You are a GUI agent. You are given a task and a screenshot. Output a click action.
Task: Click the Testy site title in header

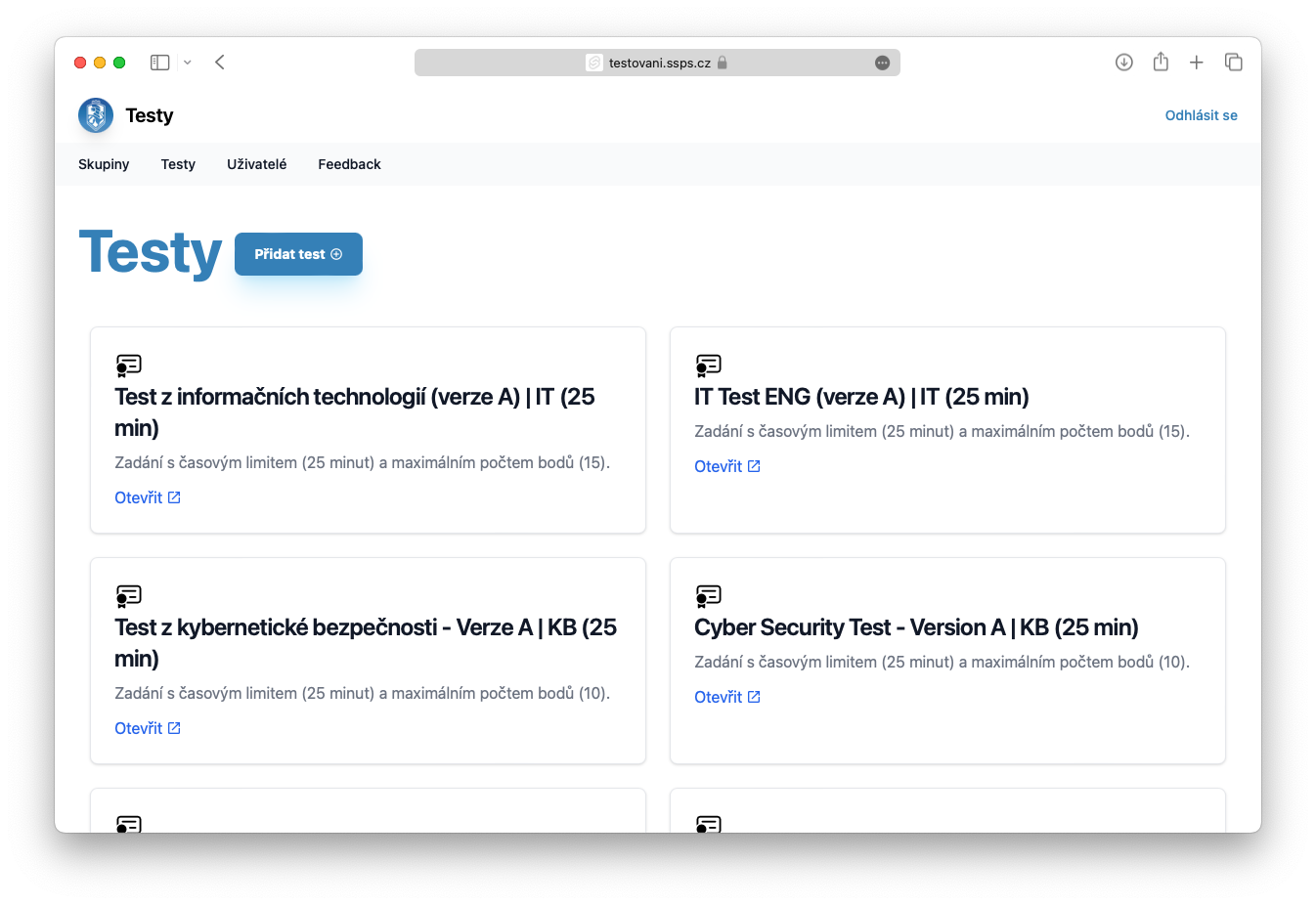150,115
